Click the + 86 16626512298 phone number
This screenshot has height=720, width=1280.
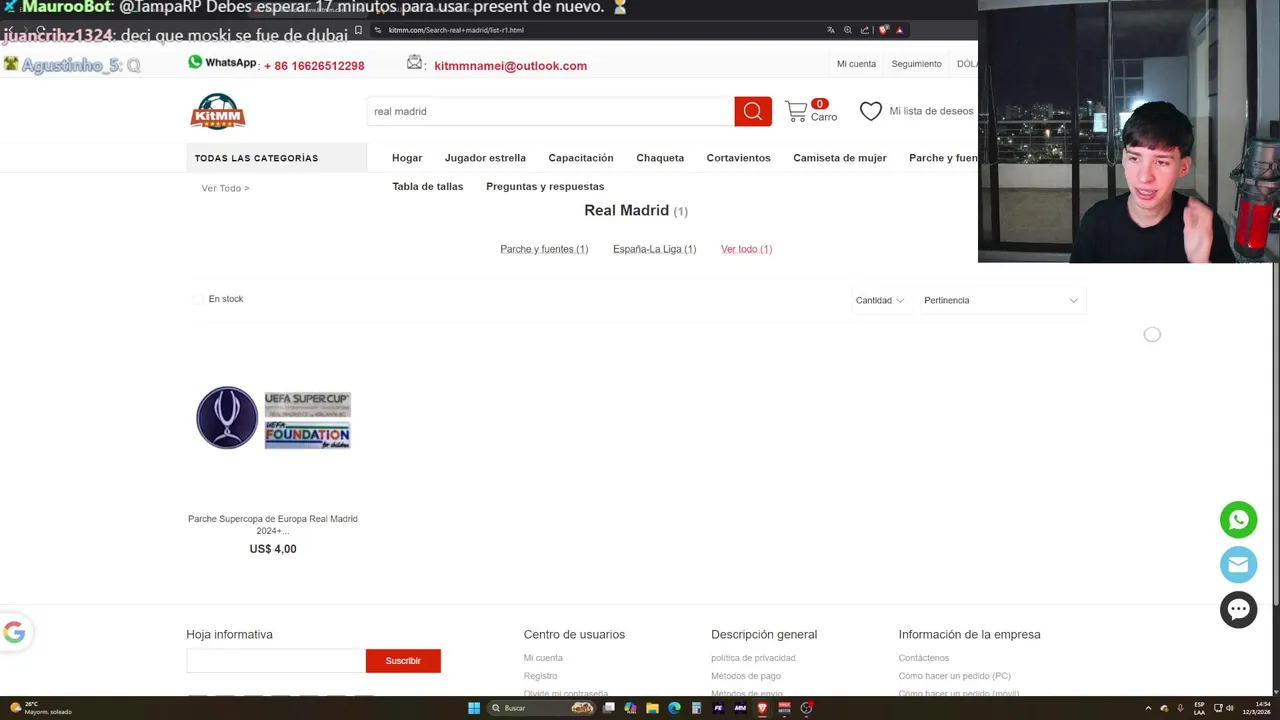click(314, 66)
